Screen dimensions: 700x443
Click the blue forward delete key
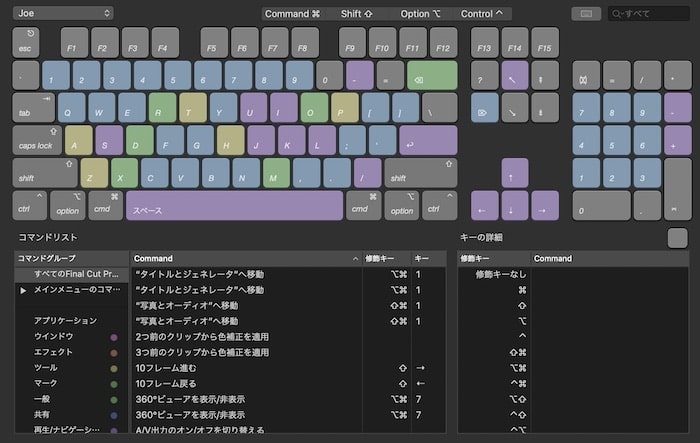[x=484, y=108]
